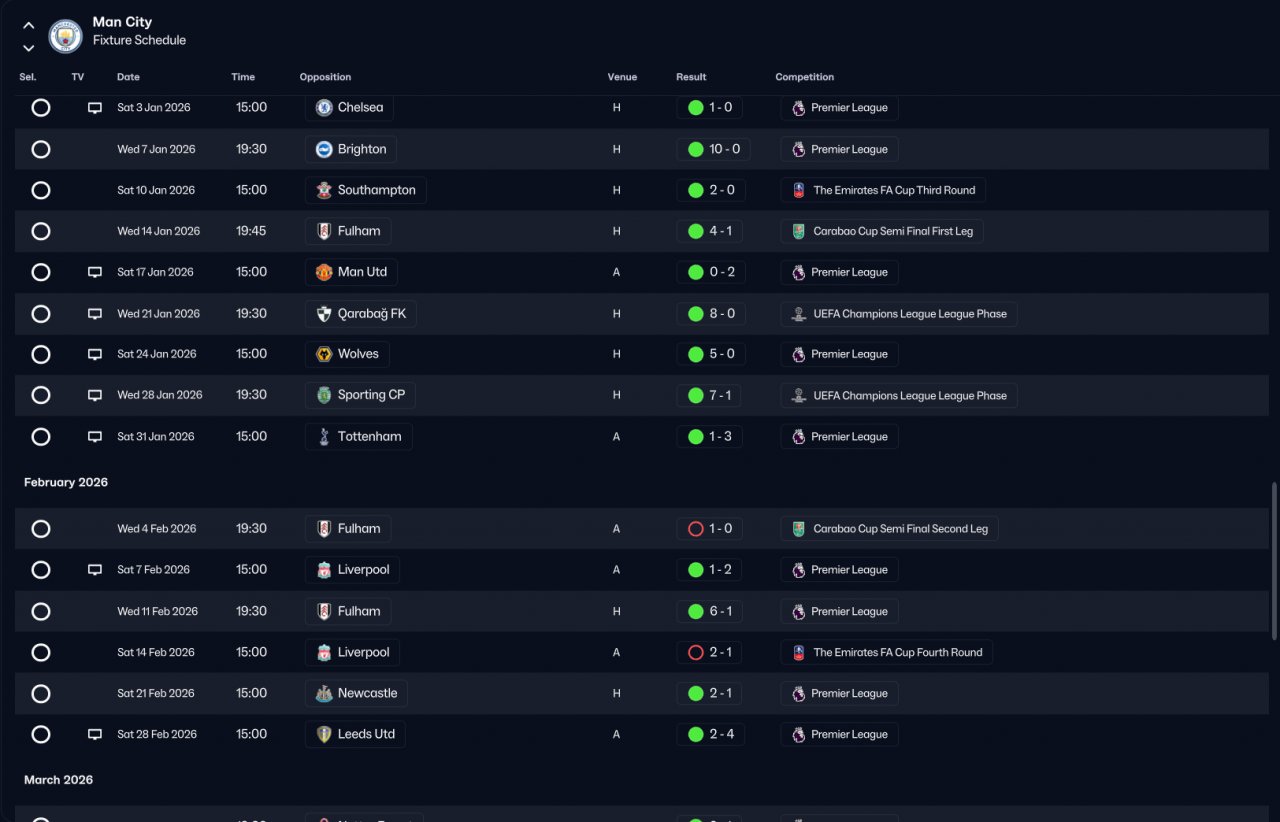Click the Brighton club crest icon
1280x822 pixels.
pos(324,149)
